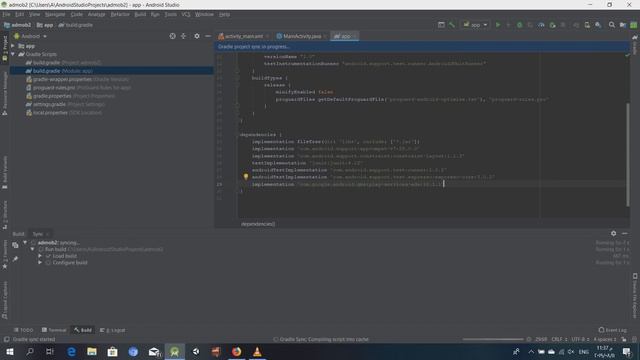
Task: Toggle the read-only lock icon in status bar
Action: click(624, 339)
